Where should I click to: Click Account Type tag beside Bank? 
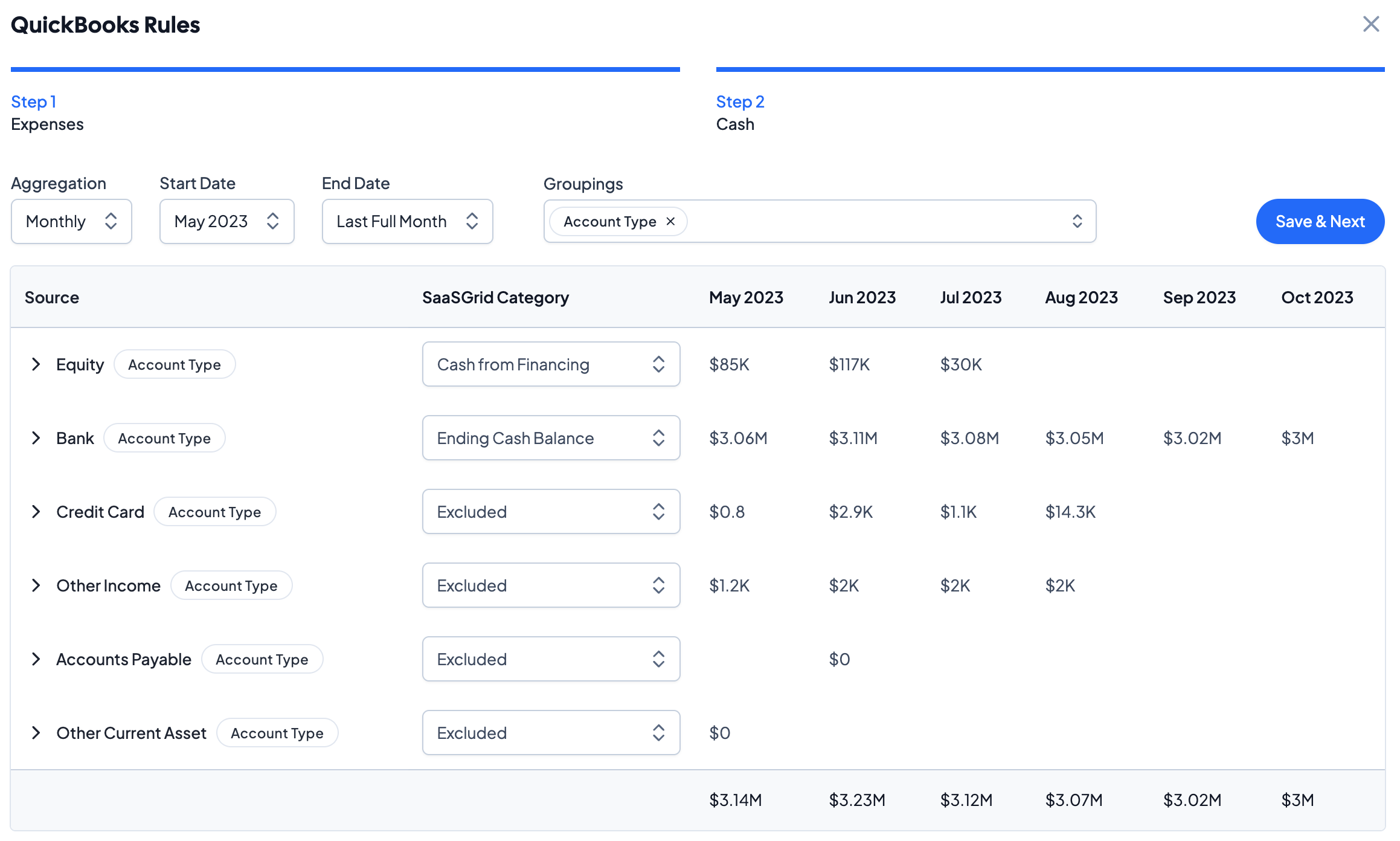[164, 439]
